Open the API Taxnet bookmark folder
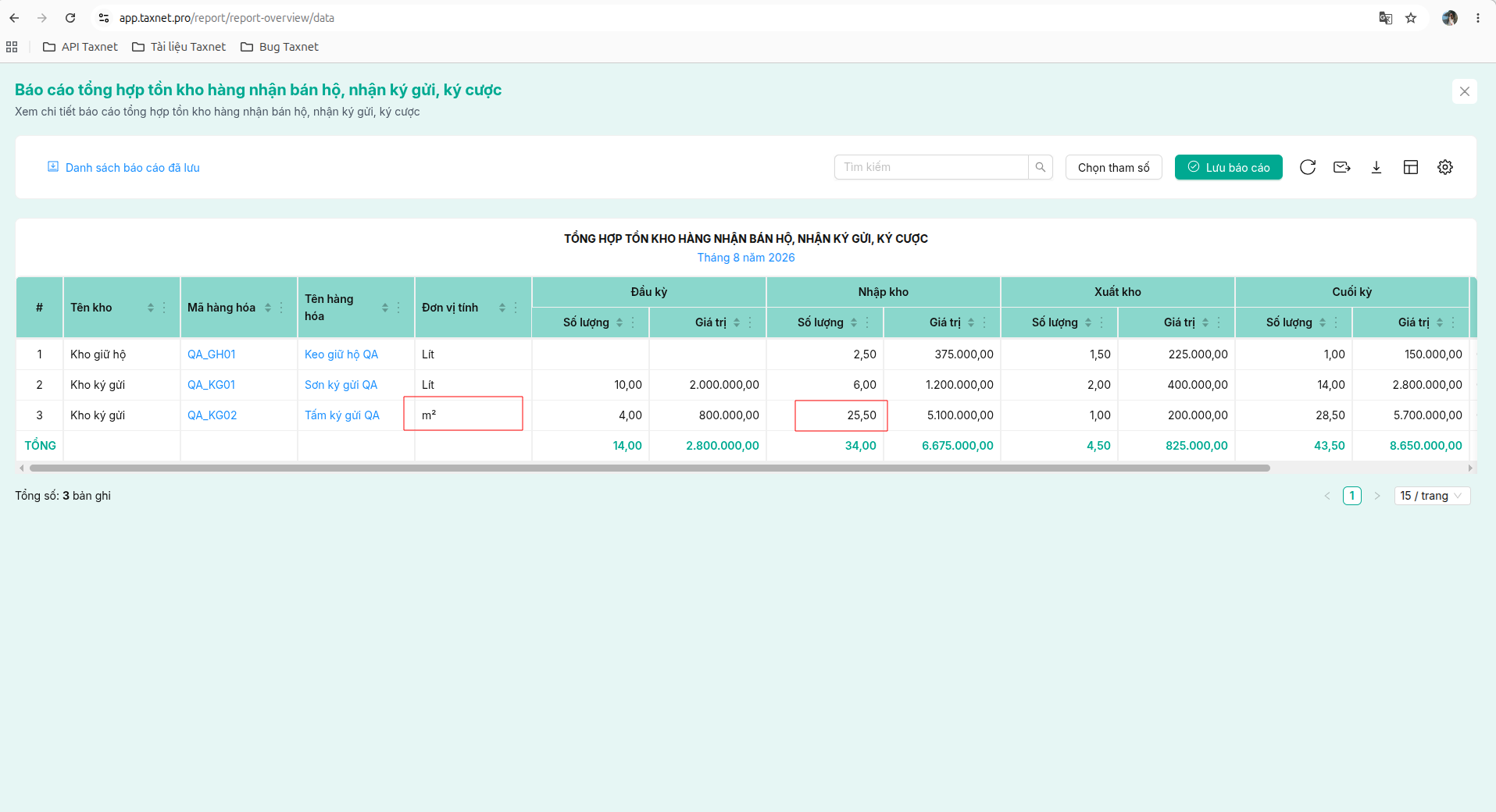 [80, 47]
